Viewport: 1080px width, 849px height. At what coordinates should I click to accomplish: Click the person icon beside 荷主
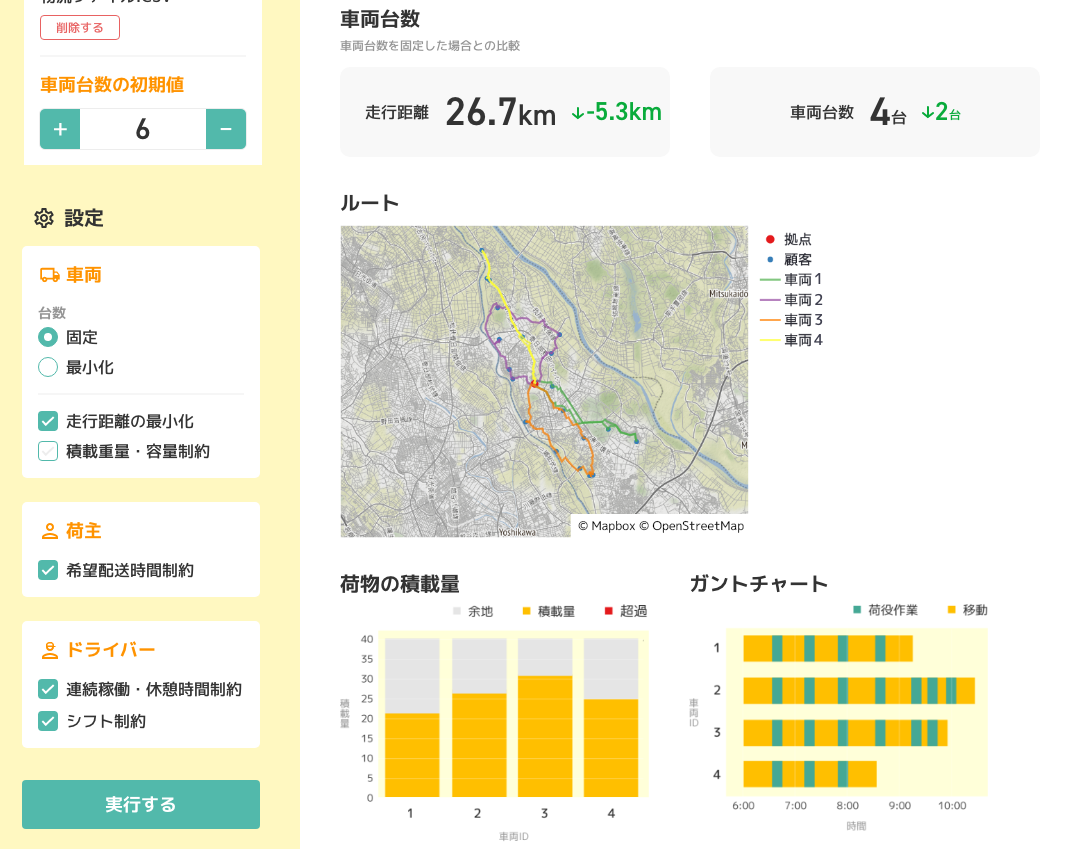(50, 531)
